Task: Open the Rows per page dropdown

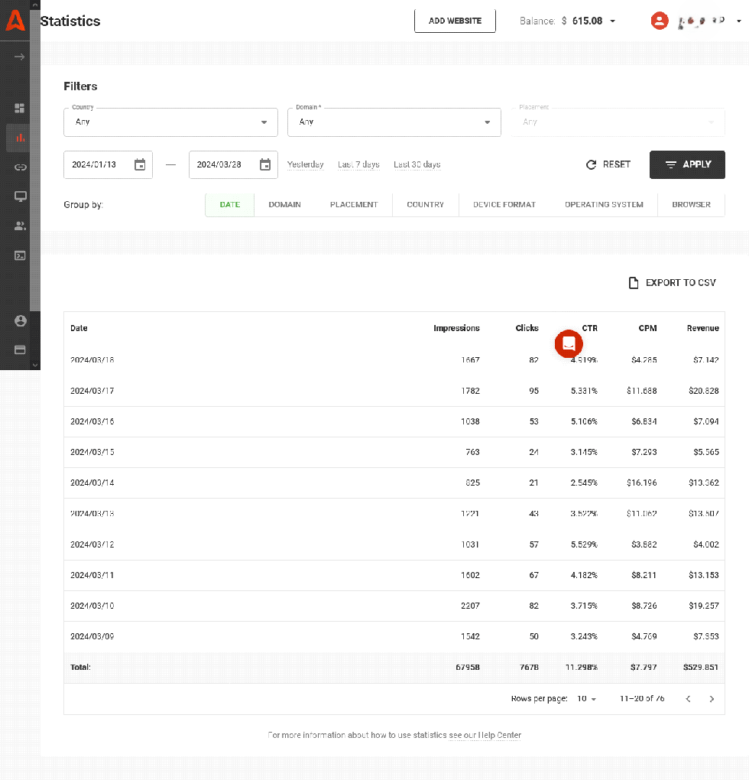Action: 586,699
